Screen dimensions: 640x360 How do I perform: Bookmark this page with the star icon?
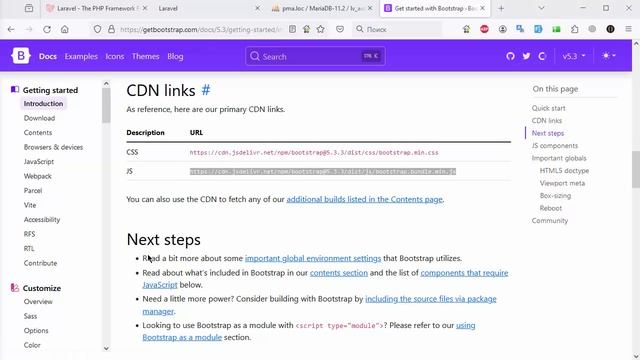tap(321, 29)
